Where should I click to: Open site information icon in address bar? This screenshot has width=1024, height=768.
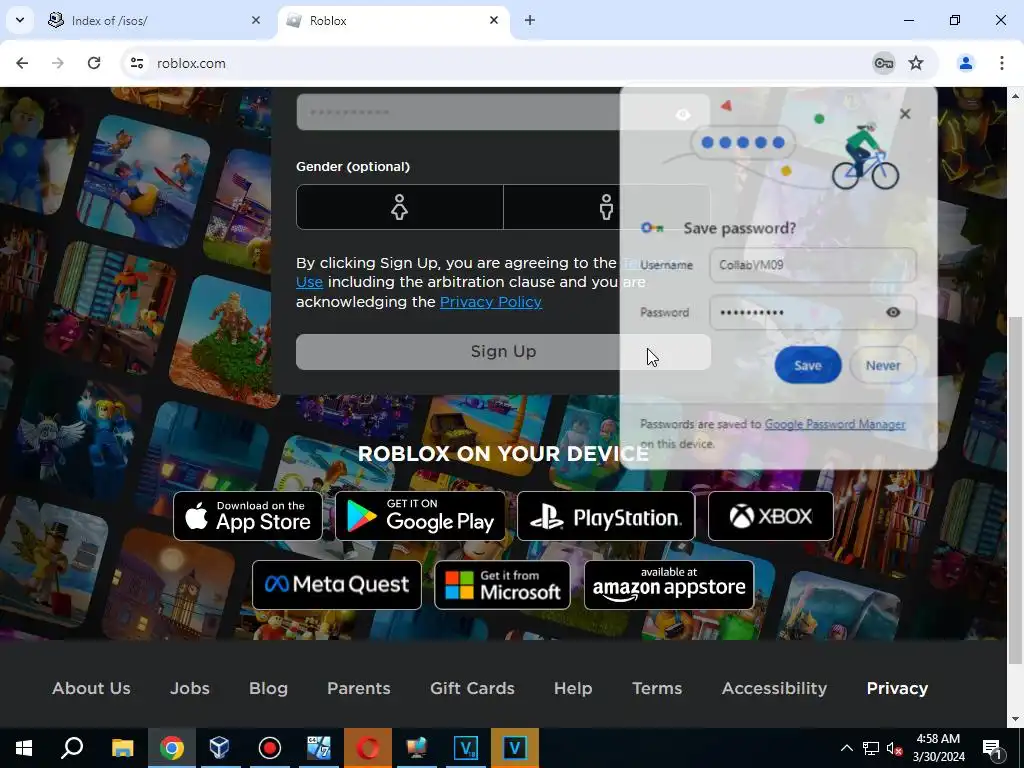click(136, 63)
